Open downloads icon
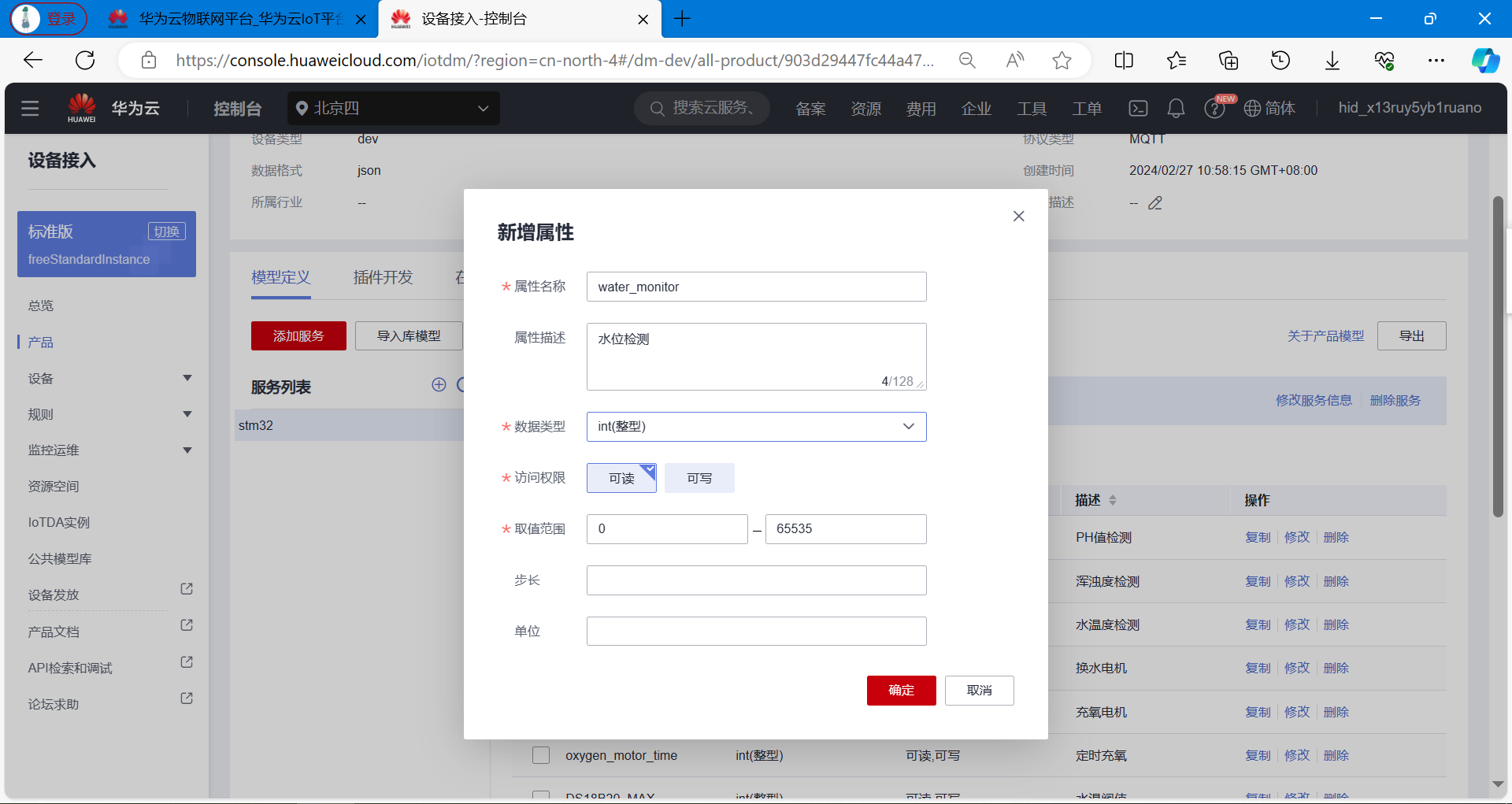Image resolution: width=1512 pixels, height=804 pixels. click(1332, 60)
